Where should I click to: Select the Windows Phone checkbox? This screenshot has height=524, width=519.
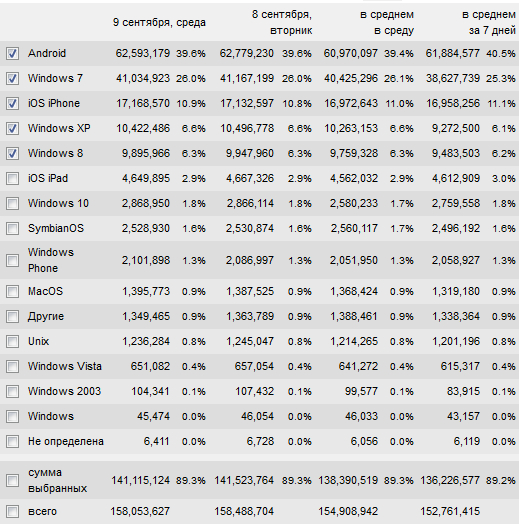[12, 260]
